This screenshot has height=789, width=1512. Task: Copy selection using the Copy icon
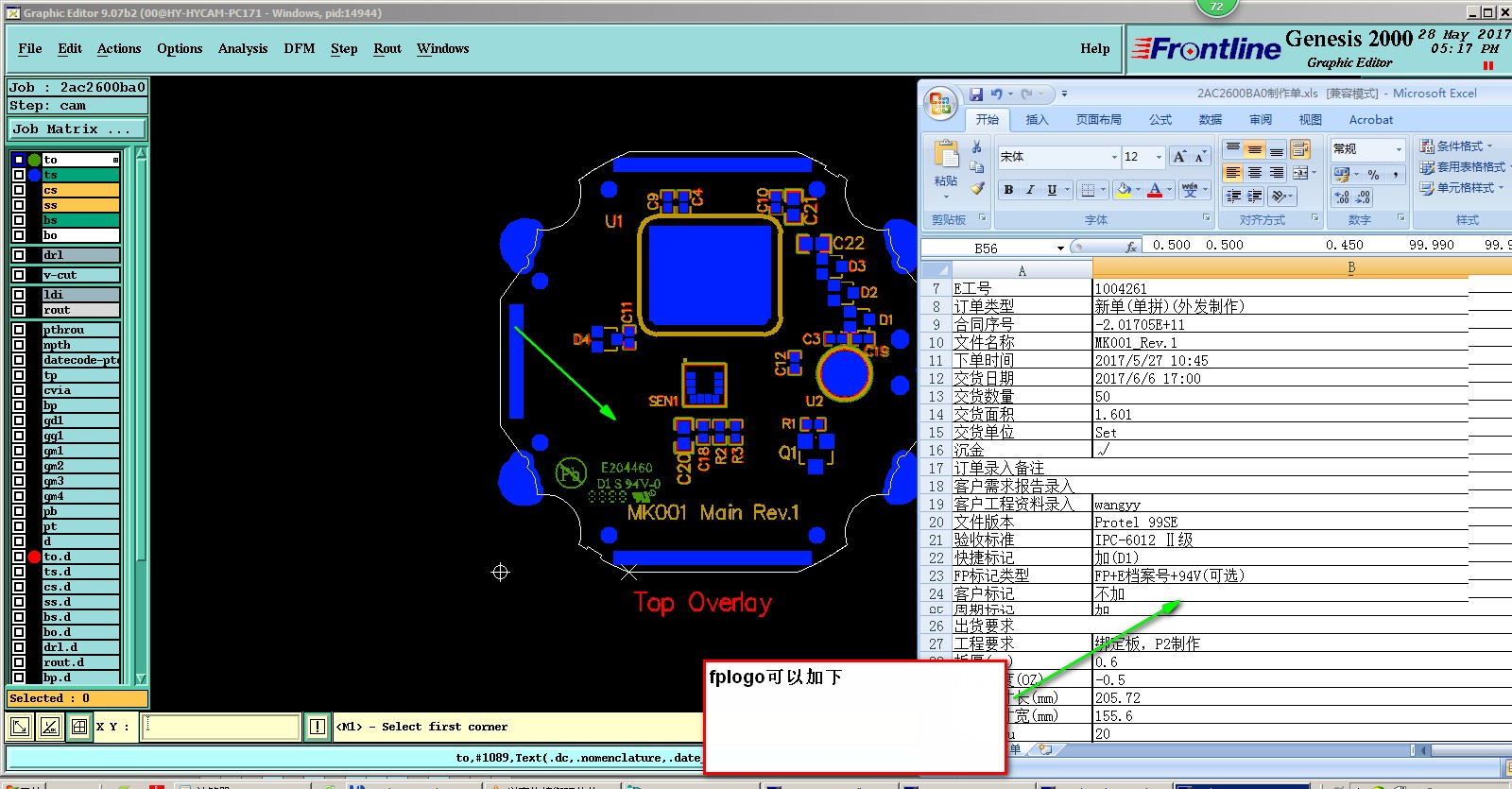(977, 167)
